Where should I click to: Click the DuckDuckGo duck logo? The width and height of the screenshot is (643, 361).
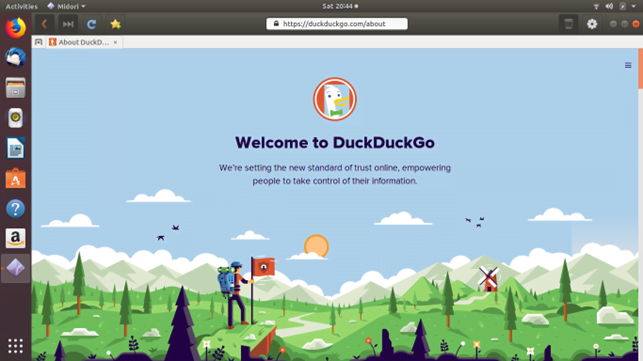(x=335, y=99)
